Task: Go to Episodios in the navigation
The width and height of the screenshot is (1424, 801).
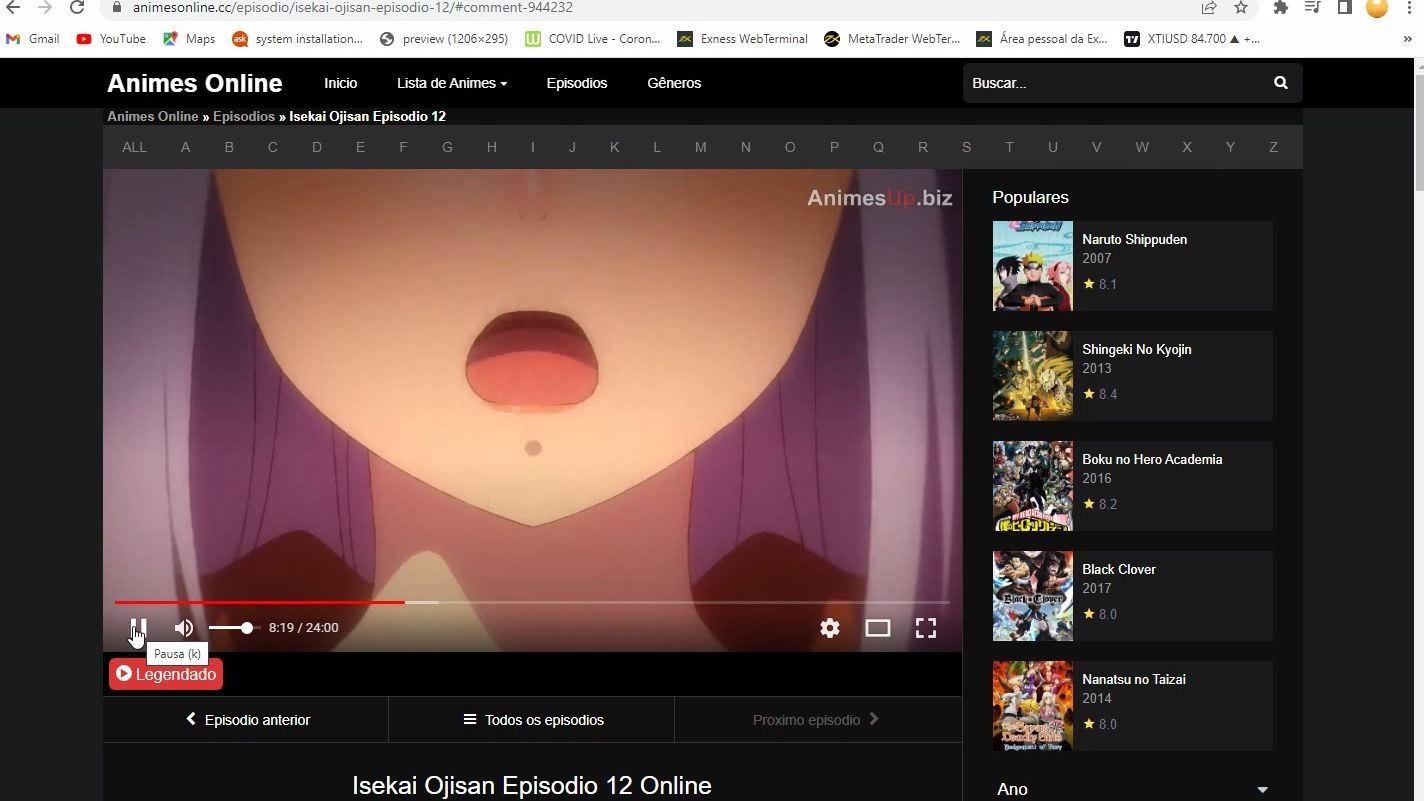Action: click(576, 83)
